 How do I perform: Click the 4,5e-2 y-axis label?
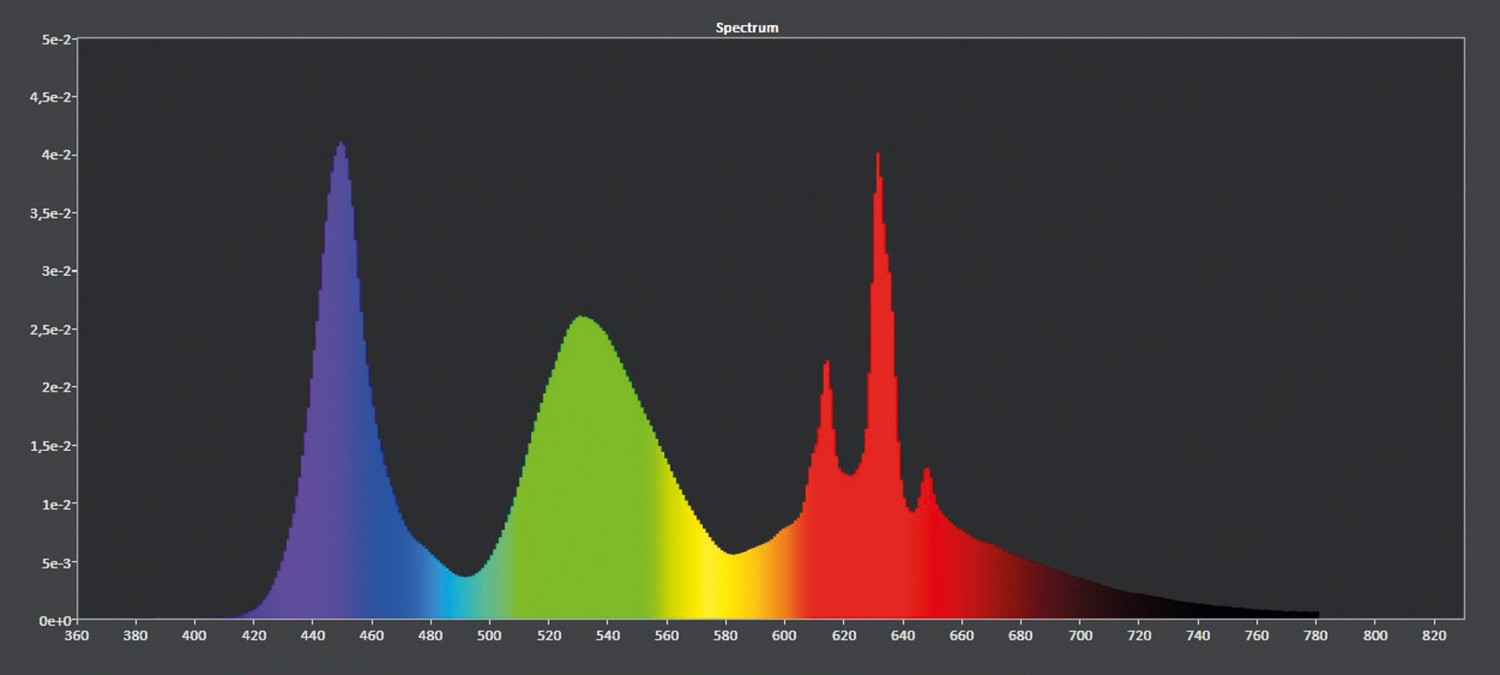point(50,97)
